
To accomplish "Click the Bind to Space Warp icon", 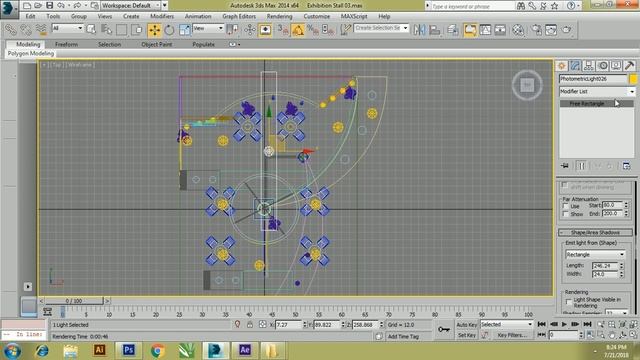I will pos(41,30).
